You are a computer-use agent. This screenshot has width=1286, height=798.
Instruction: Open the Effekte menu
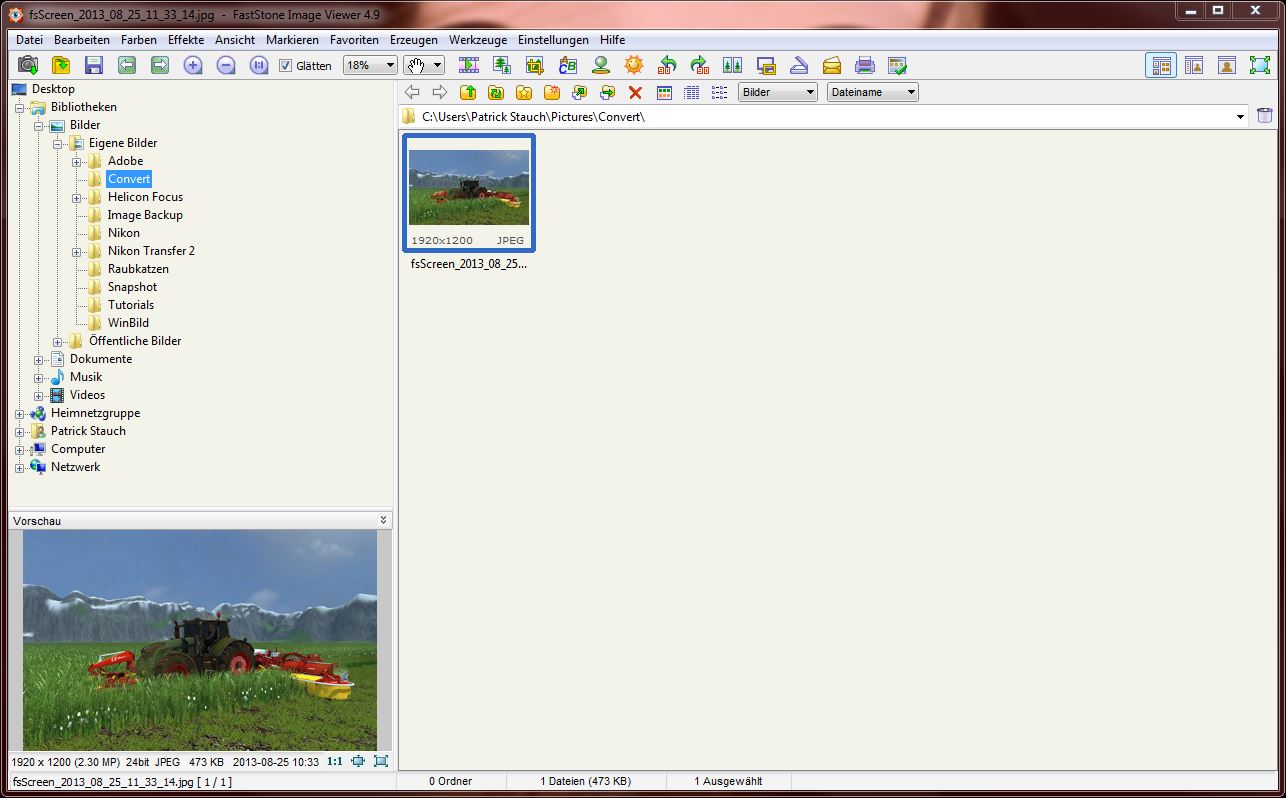186,40
